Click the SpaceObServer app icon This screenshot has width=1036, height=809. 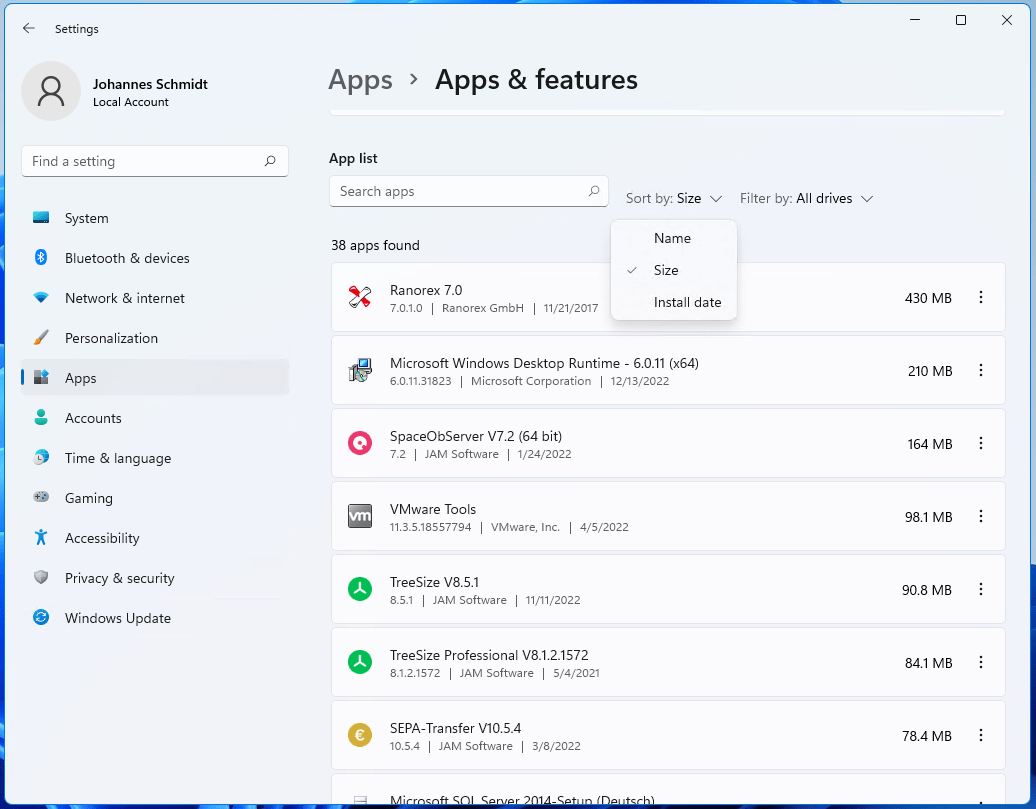tap(360, 443)
